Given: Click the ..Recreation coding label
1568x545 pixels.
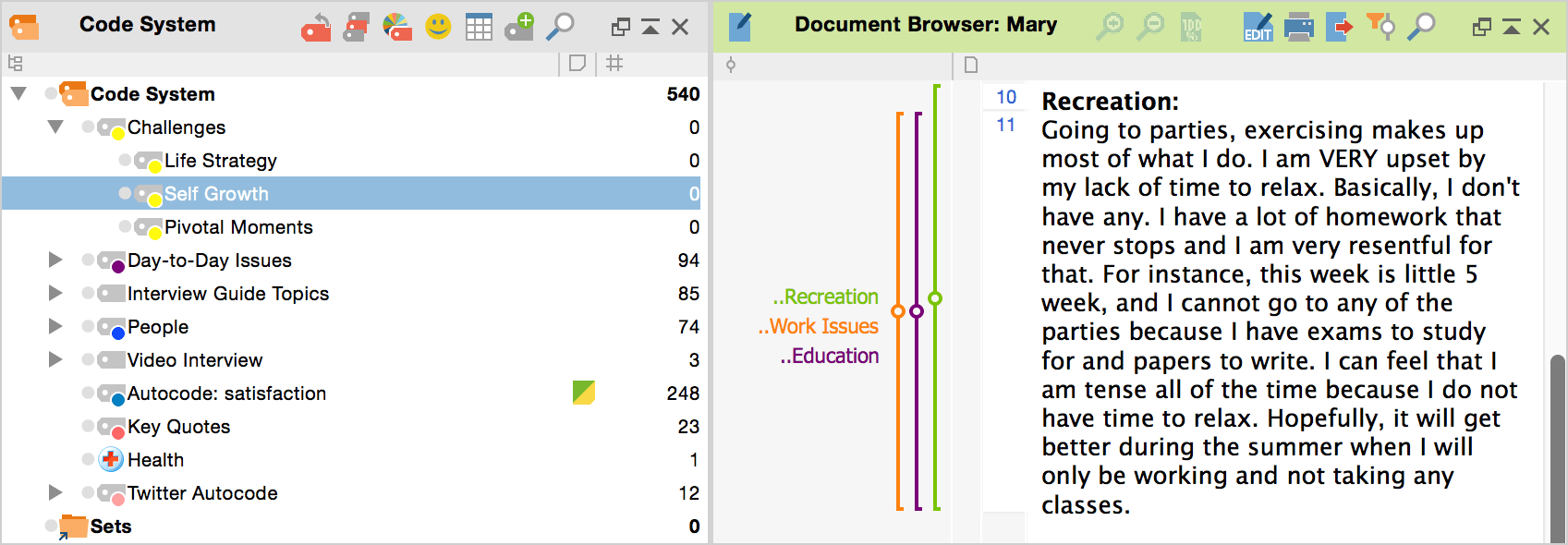Looking at the screenshot, I should [826, 297].
